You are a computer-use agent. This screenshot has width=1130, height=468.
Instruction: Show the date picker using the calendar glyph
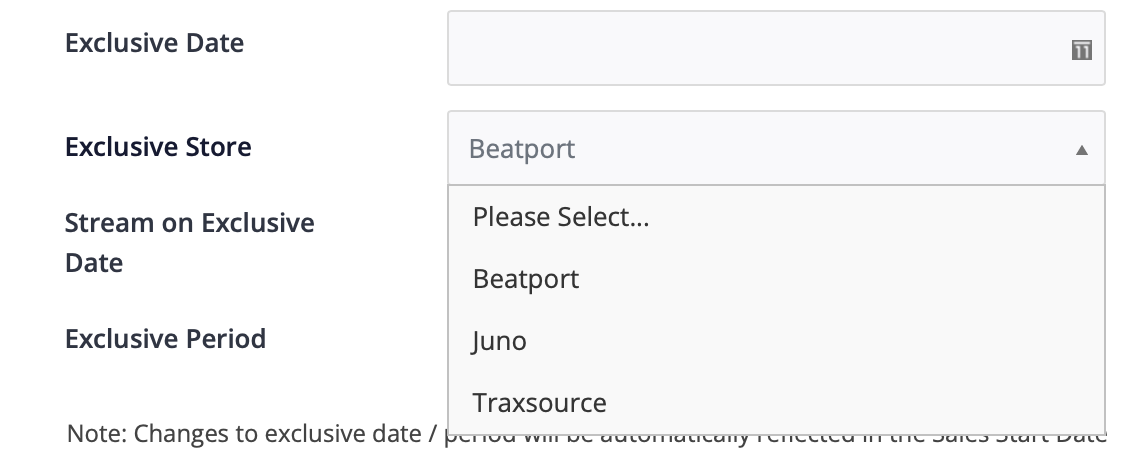pyautogui.click(x=1081, y=50)
